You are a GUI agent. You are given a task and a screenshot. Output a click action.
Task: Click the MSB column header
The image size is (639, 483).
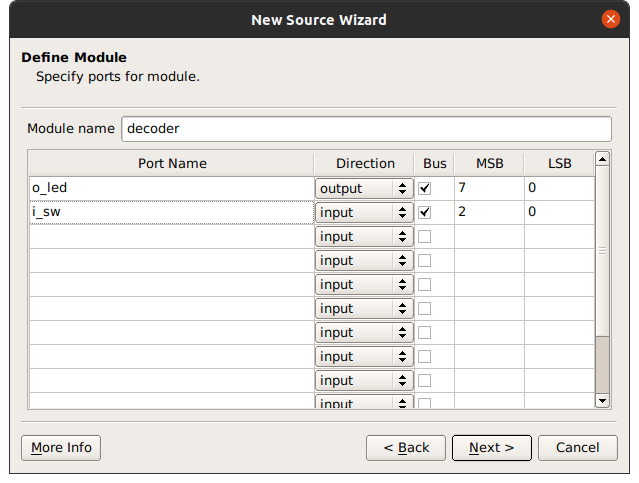coord(489,163)
